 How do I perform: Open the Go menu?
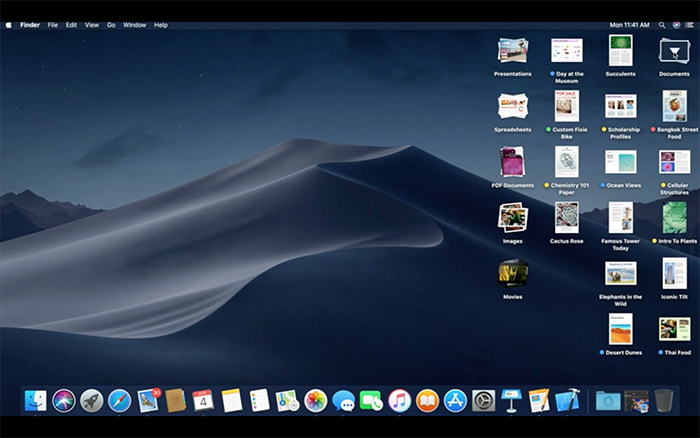pos(111,24)
